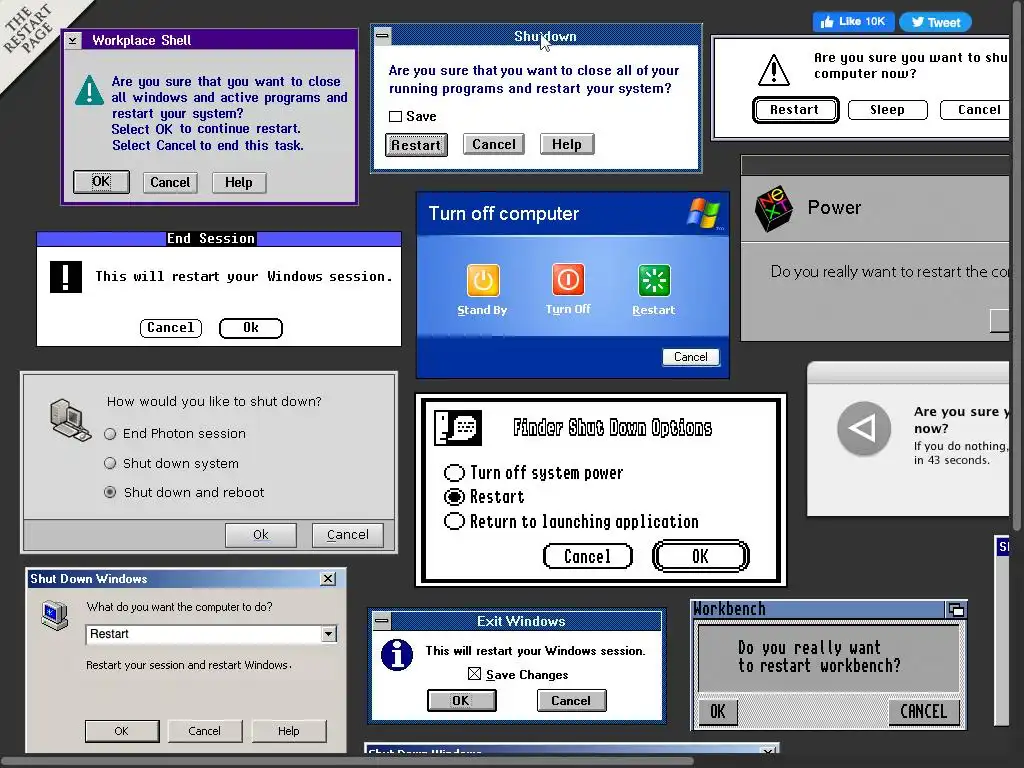
Task: Click the warning triangle in the Mac restart dialog
Action: tap(774, 70)
